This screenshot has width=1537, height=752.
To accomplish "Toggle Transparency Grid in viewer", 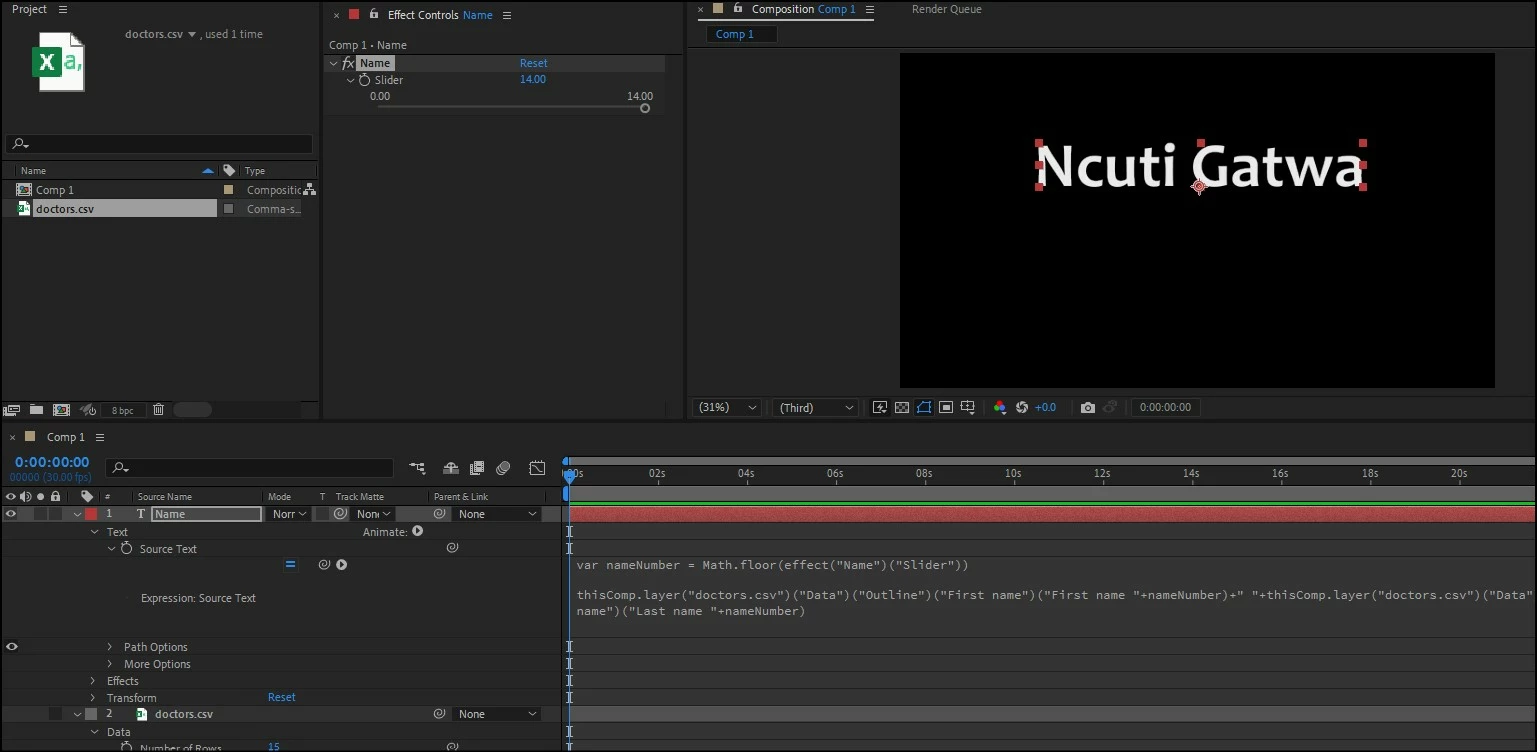I will pos(902,407).
